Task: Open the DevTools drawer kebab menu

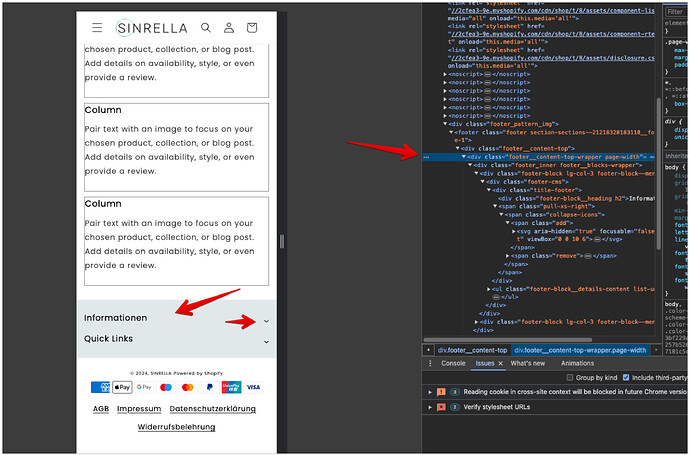Action: (430, 363)
